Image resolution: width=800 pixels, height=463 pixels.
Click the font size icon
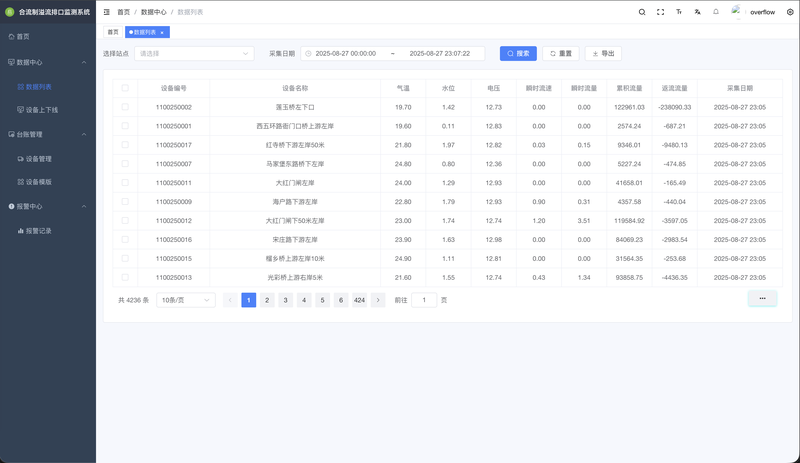coord(679,12)
